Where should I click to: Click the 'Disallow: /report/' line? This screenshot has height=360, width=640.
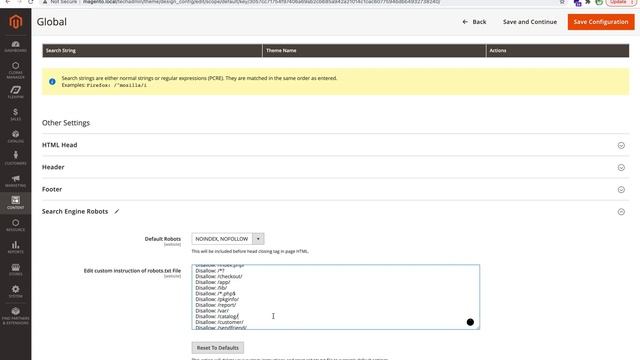click(x=216, y=305)
